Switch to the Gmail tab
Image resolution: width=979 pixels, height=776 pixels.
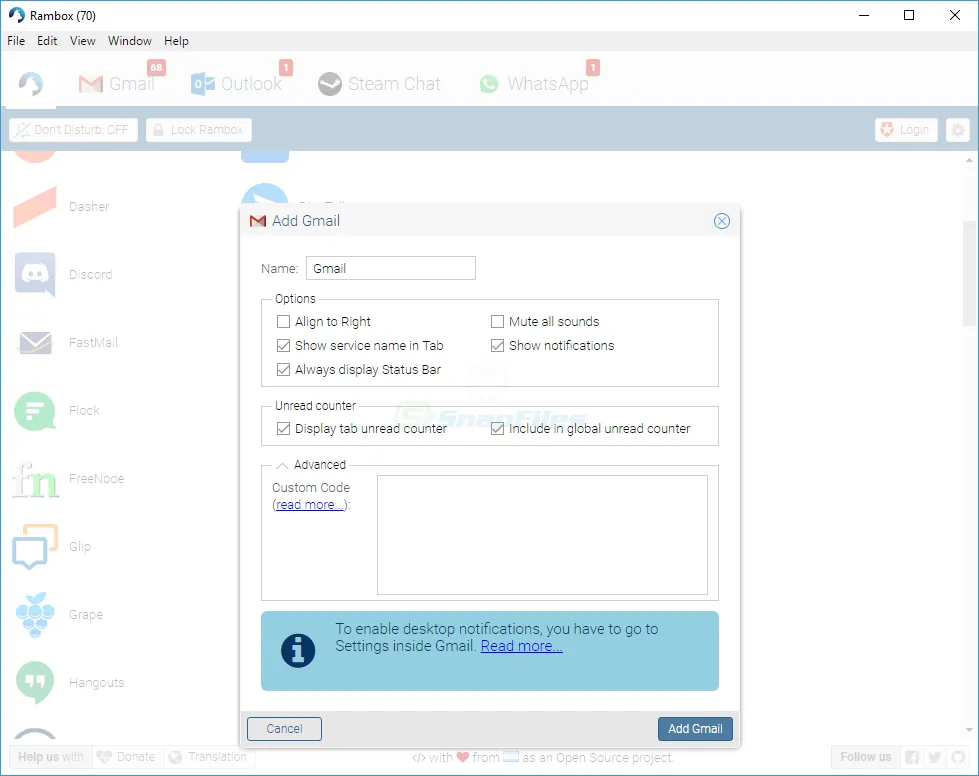(117, 84)
